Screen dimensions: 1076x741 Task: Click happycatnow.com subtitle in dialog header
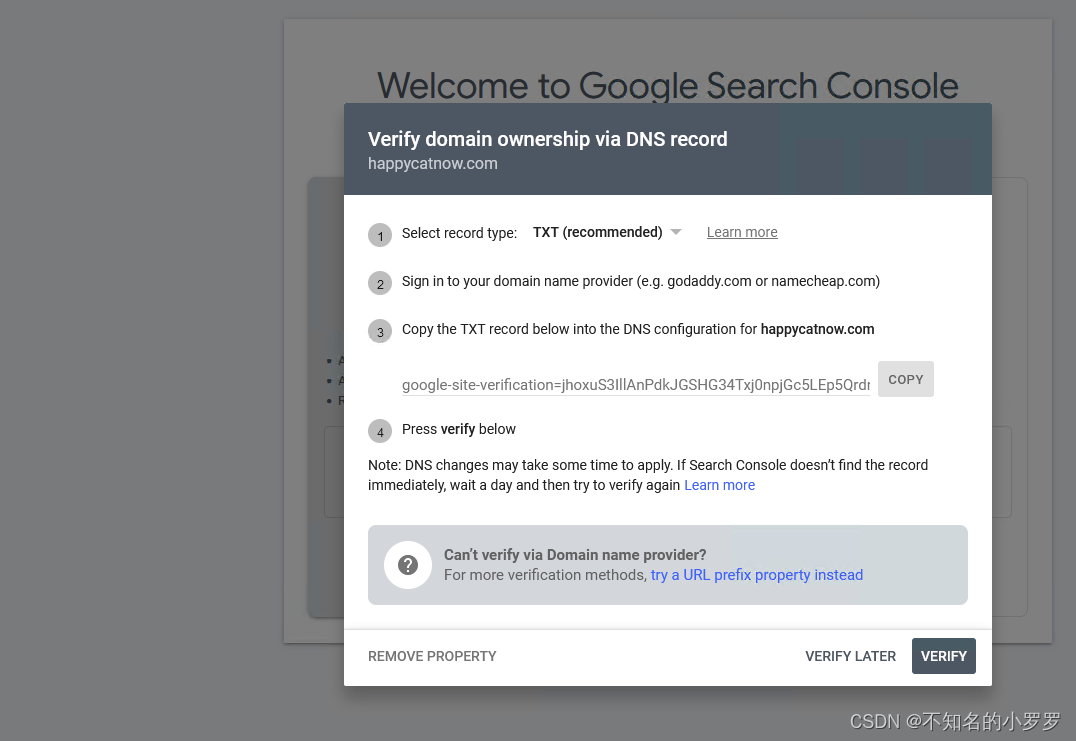coord(432,164)
